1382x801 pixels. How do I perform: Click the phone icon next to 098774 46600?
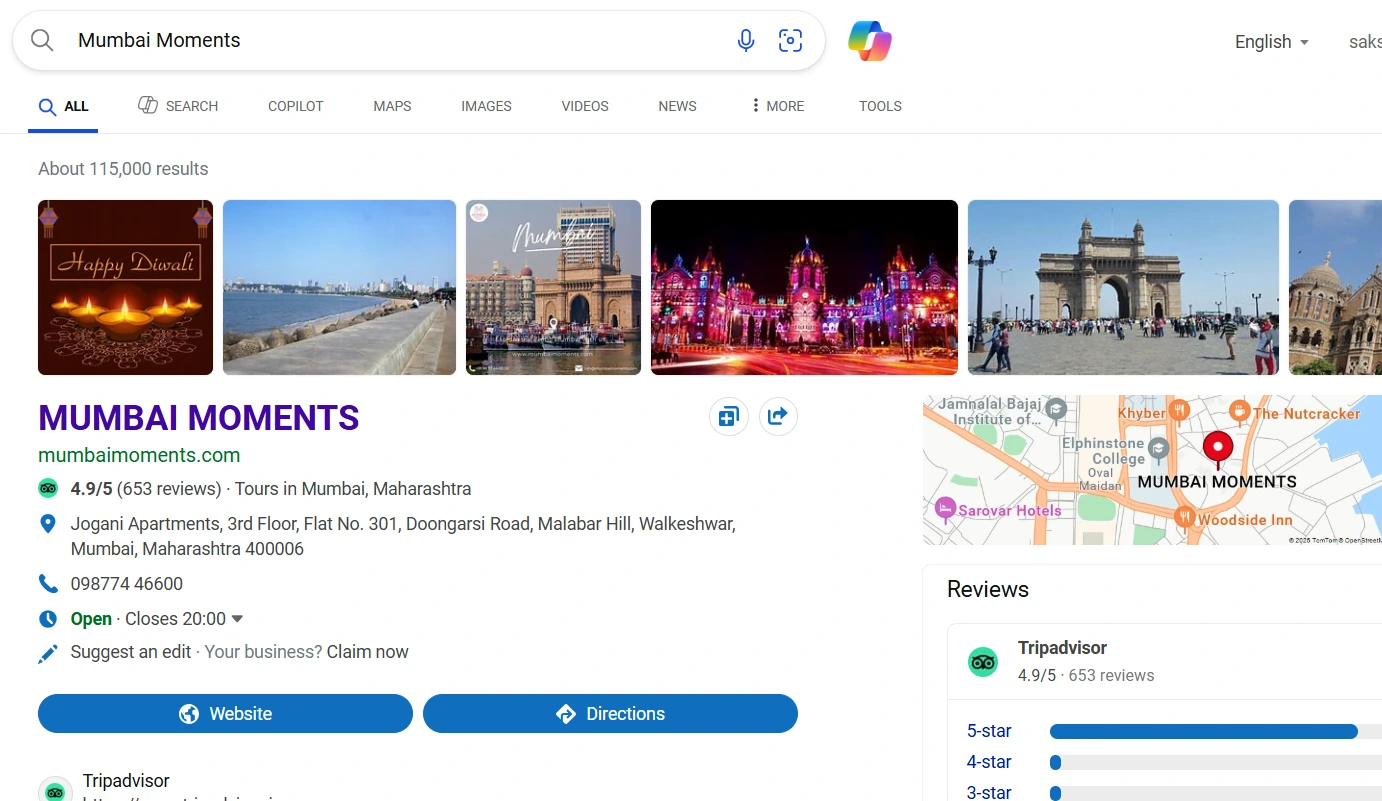pos(48,583)
